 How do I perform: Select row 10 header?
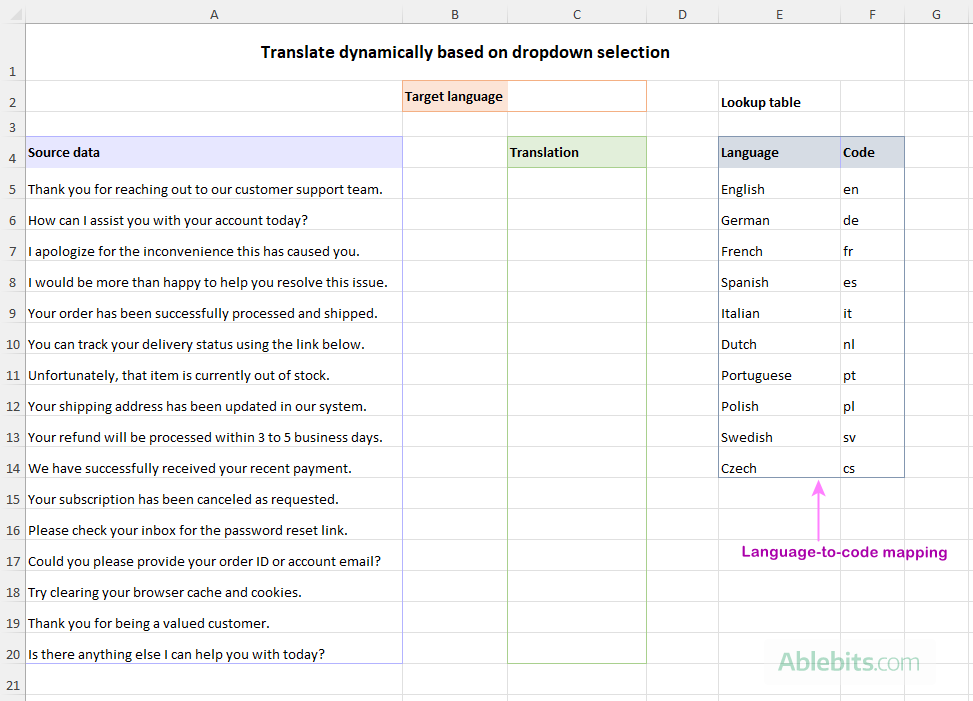(12, 339)
